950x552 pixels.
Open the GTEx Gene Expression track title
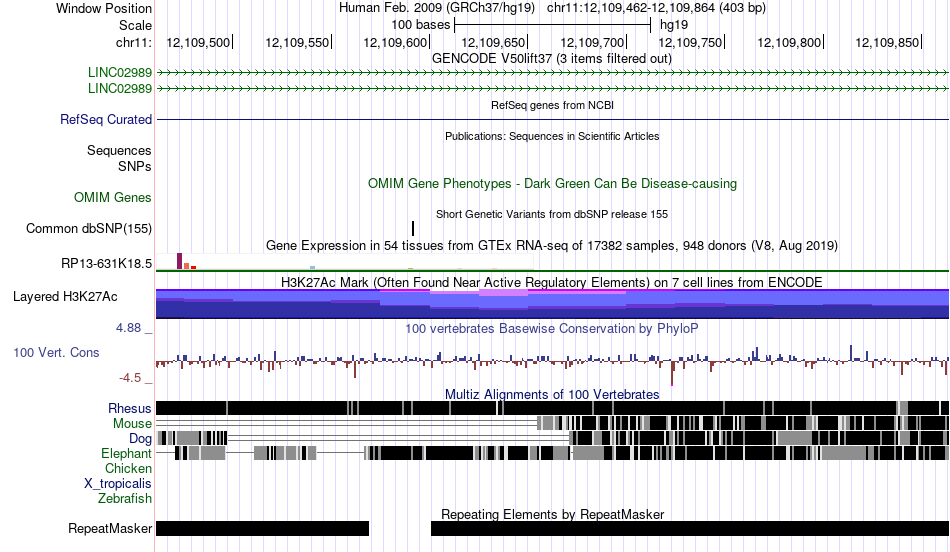(552, 245)
